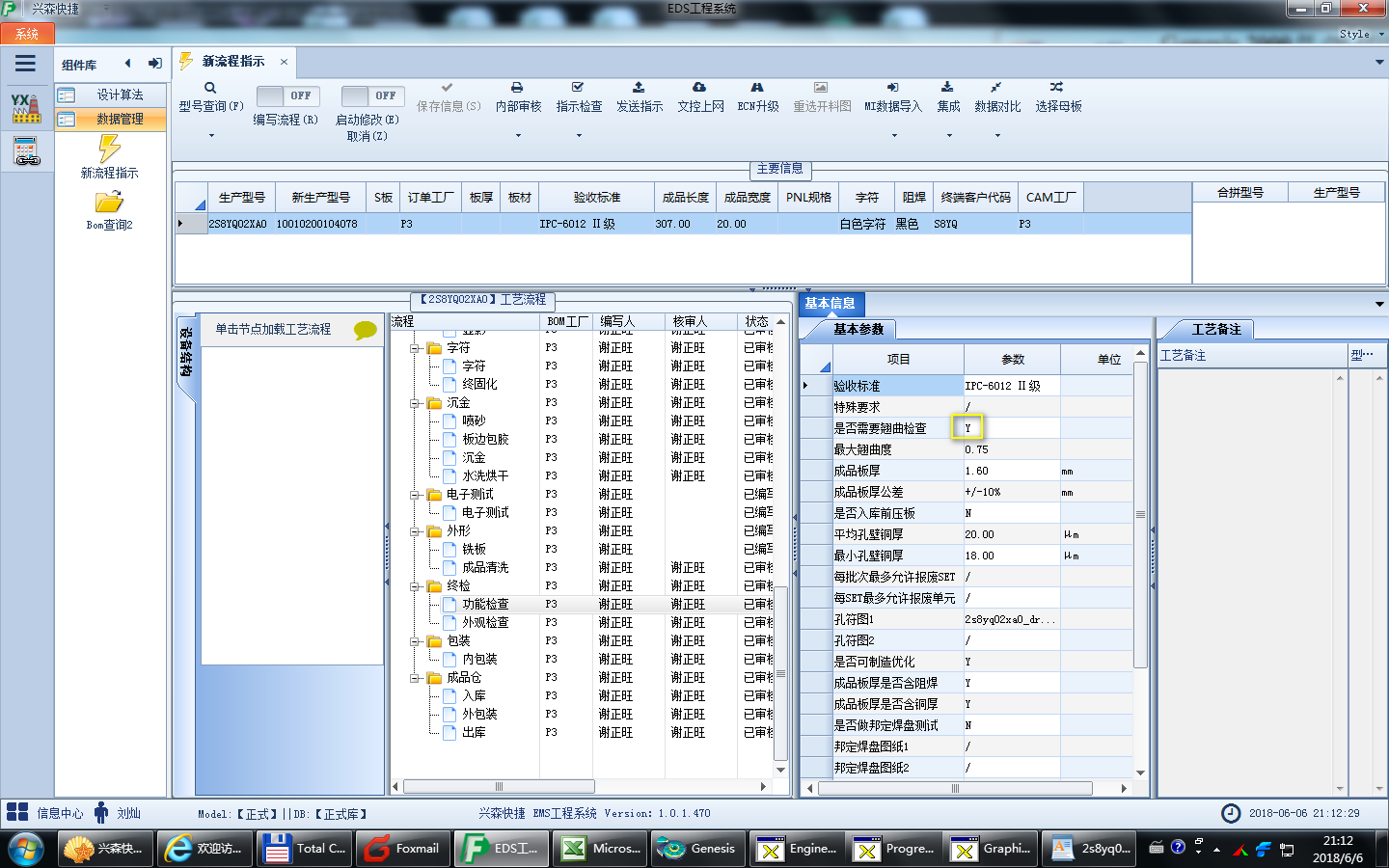Image resolution: width=1389 pixels, height=868 pixels.
Task: Select 水洗烘干 node in process tree
Action: point(485,476)
